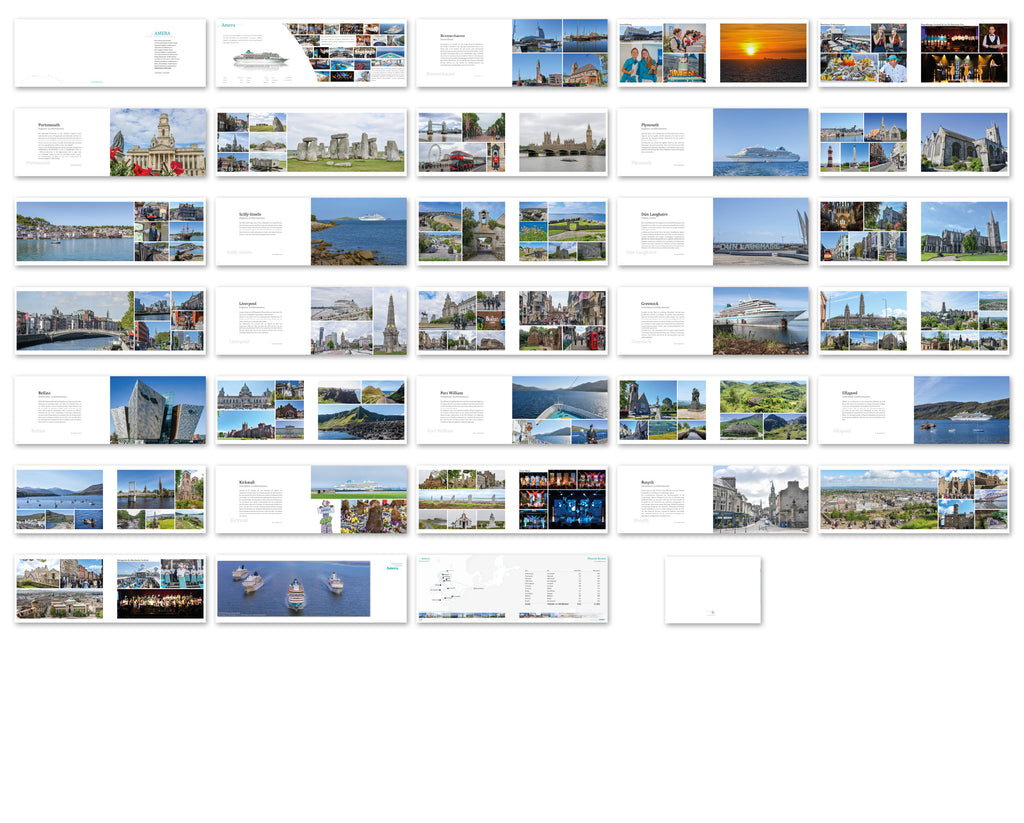
Task: Open the Dún Laoghaire page spread
Action: (713, 231)
